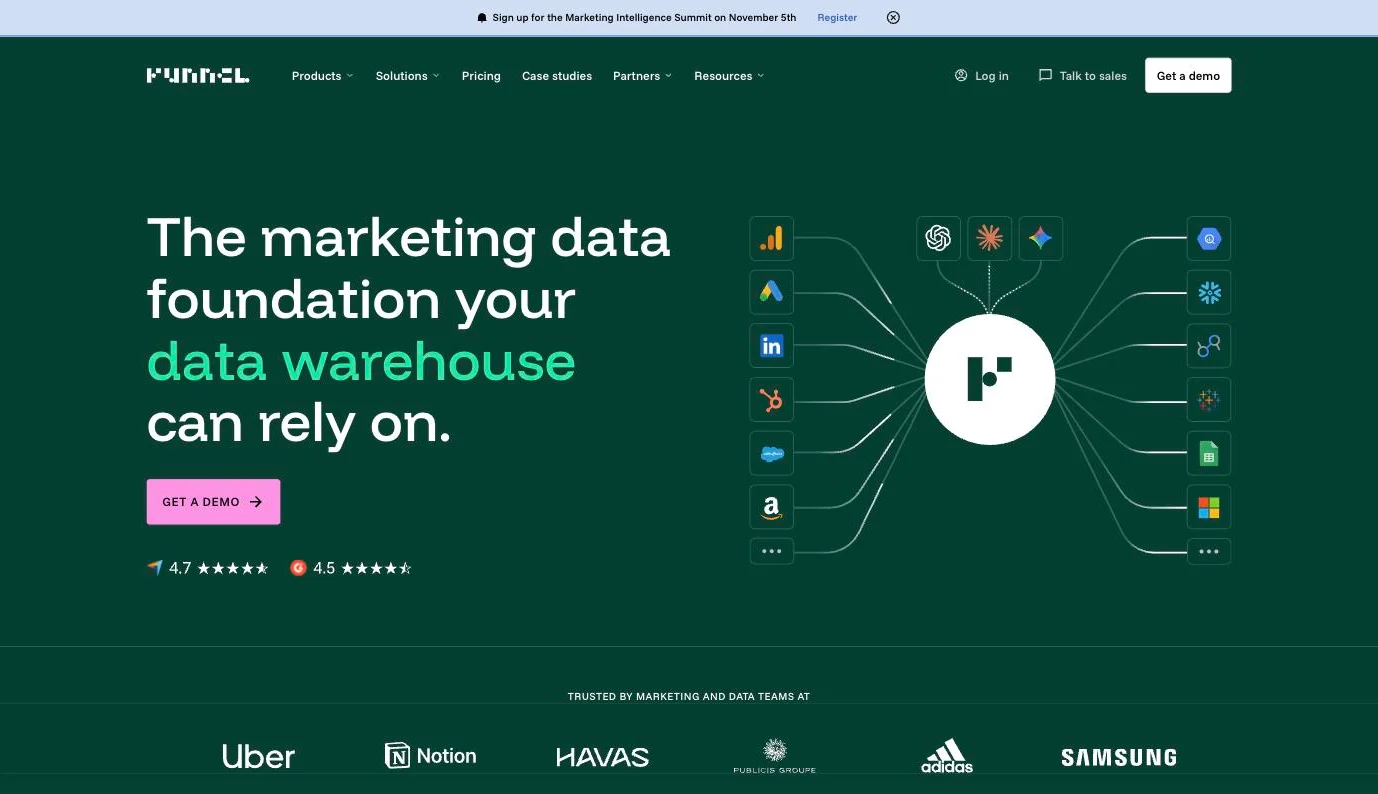This screenshot has height=794, width=1378.
Task: Click the Looker Studio connected-circles icon
Action: [1209, 346]
